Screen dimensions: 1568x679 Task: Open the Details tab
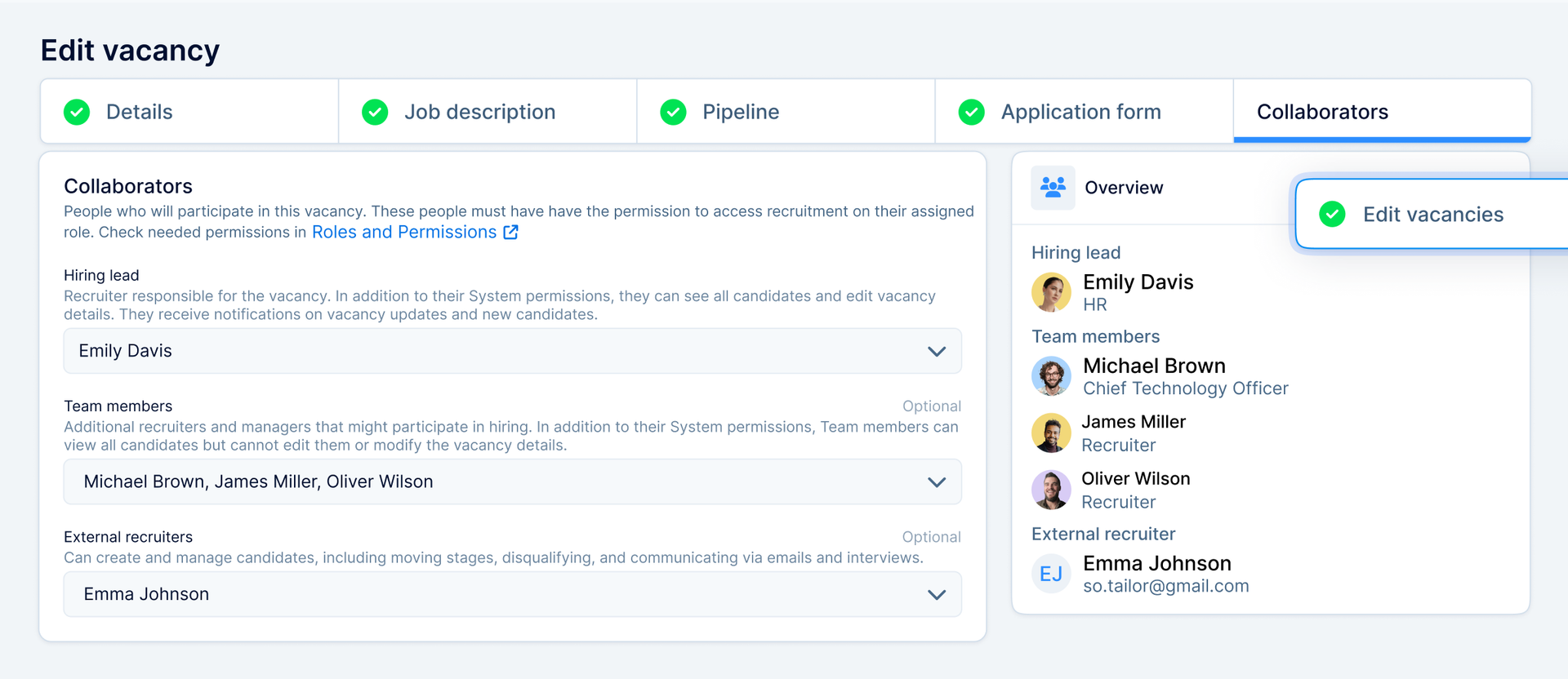tap(189, 112)
